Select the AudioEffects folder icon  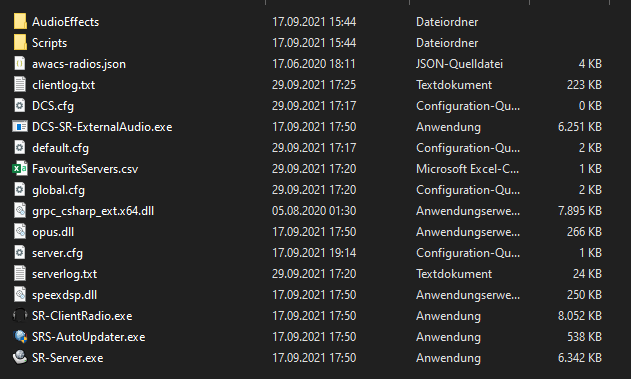(x=20, y=21)
